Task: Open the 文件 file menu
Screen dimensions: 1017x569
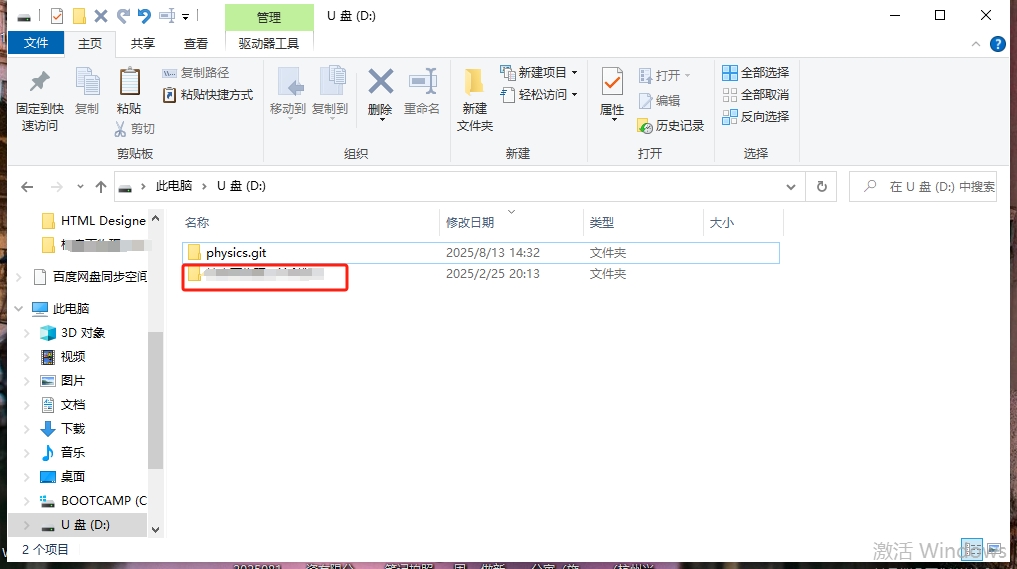Action: point(36,43)
